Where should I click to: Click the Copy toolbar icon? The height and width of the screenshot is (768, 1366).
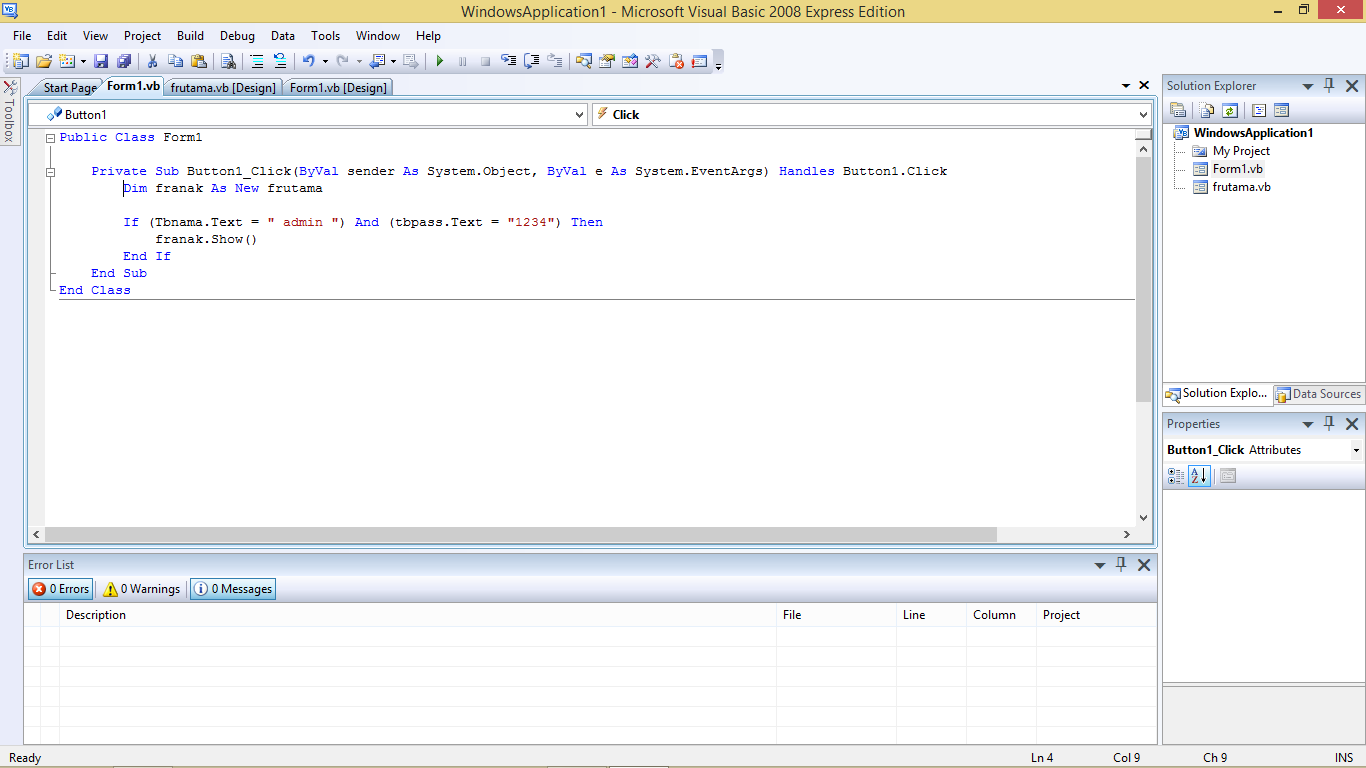pyautogui.click(x=176, y=61)
